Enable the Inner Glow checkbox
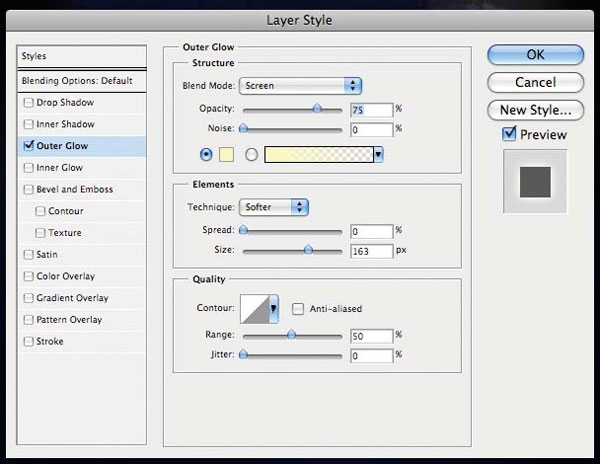 28,168
